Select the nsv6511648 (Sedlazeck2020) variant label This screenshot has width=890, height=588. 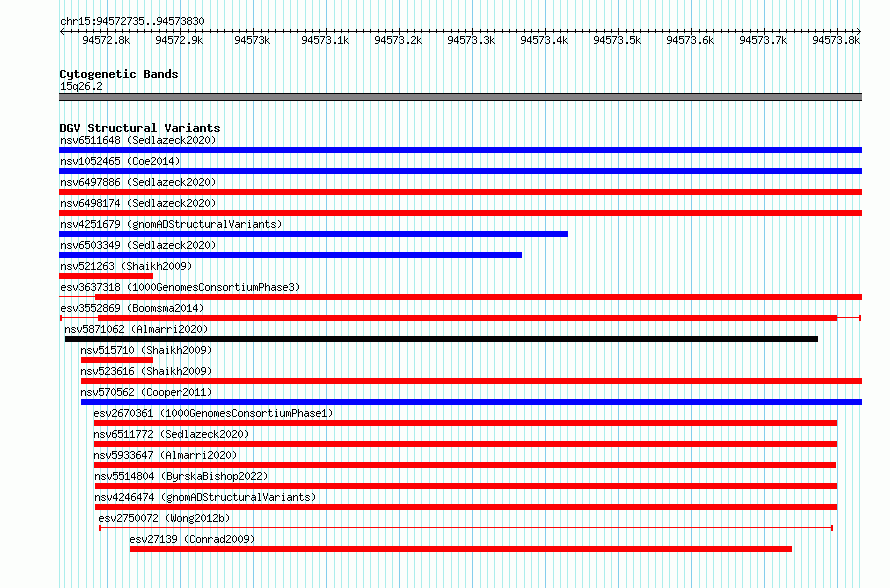(x=138, y=140)
